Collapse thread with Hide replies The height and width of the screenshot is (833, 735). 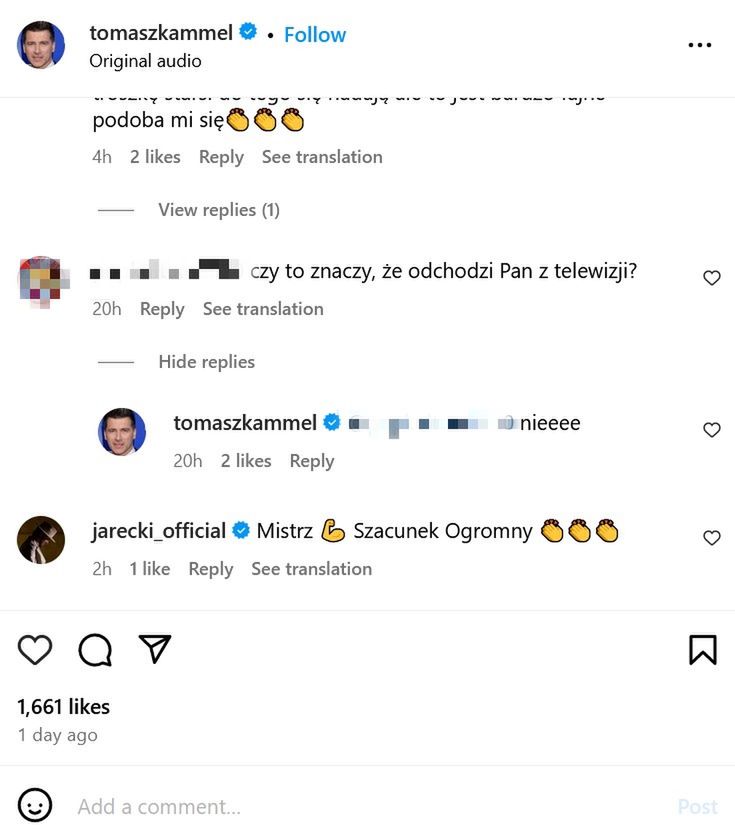pyautogui.click(x=206, y=362)
